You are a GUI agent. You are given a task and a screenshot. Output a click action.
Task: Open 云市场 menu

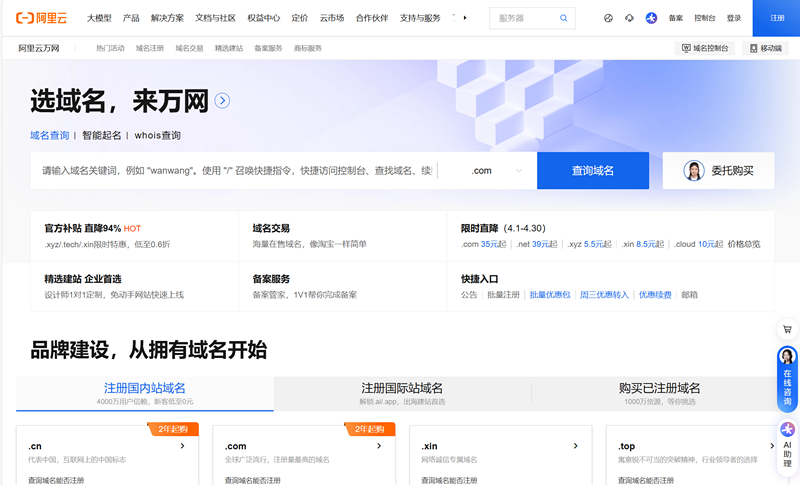point(332,18)
